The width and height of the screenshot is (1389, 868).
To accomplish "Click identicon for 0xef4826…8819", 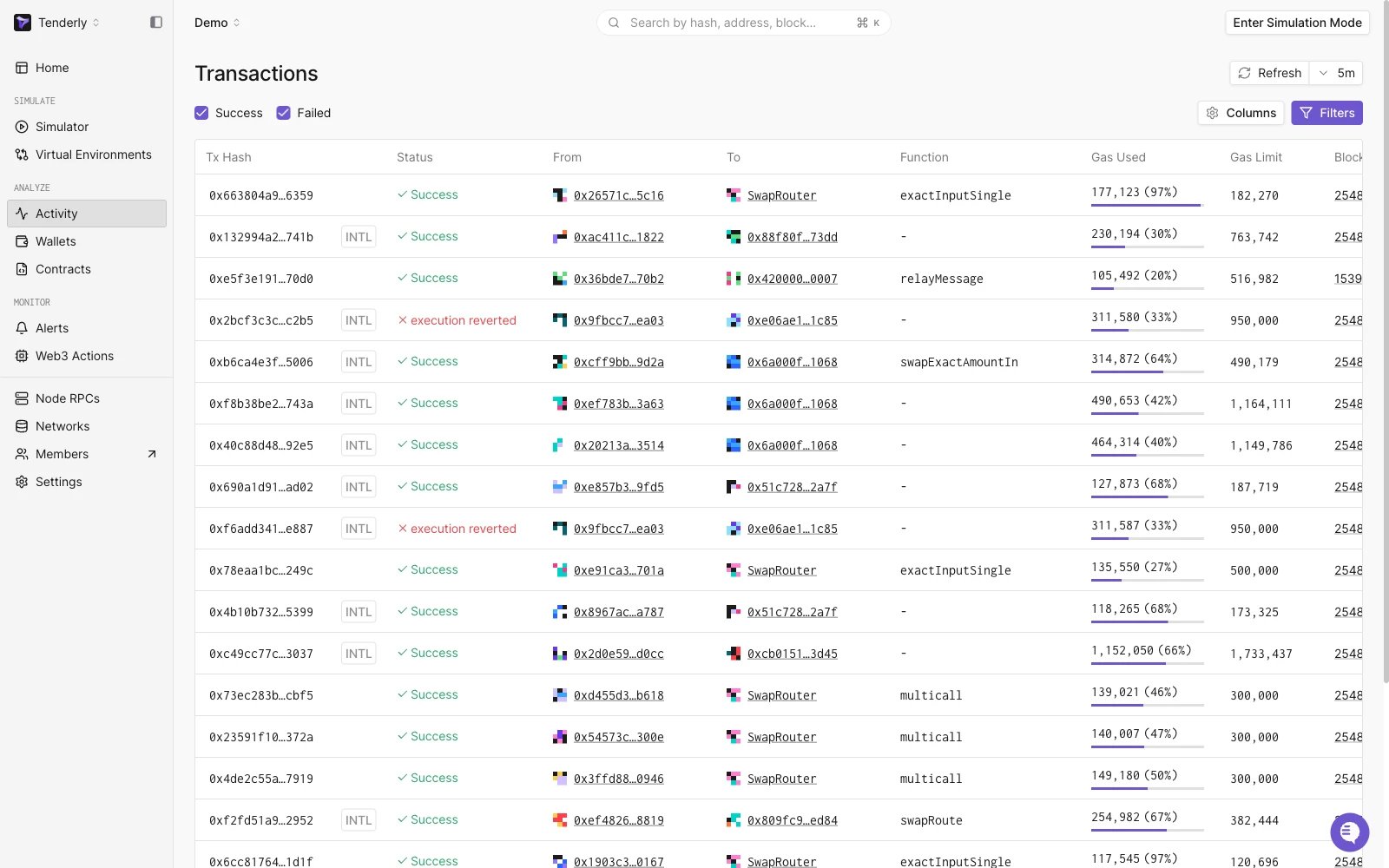I will coord(560,820).
